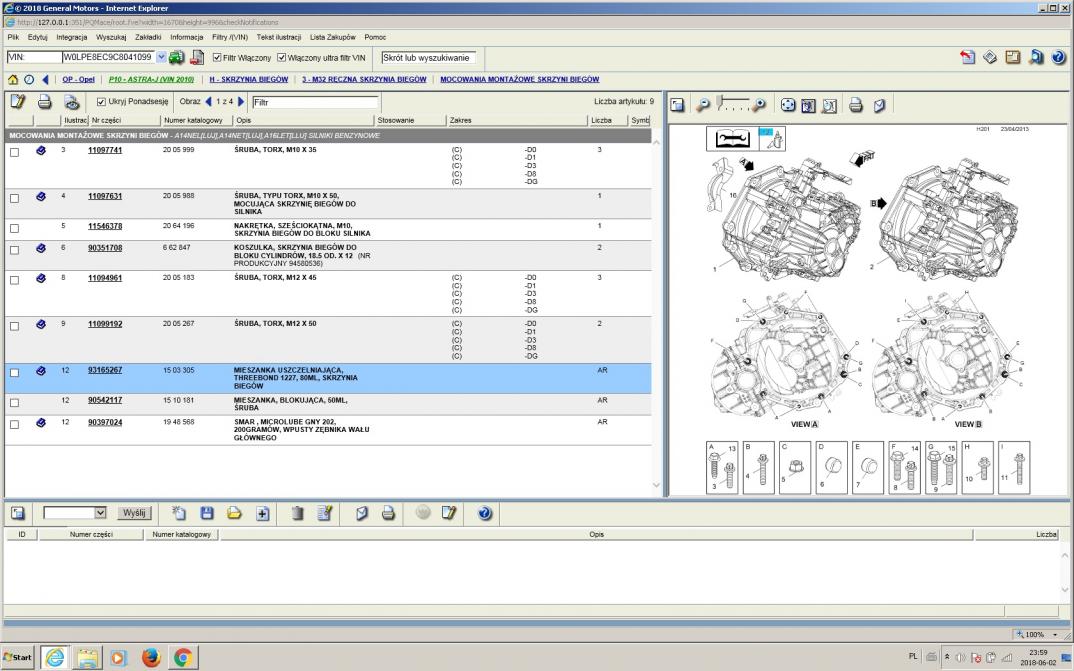Click the blue help icon at top right

pos(1058,57)
